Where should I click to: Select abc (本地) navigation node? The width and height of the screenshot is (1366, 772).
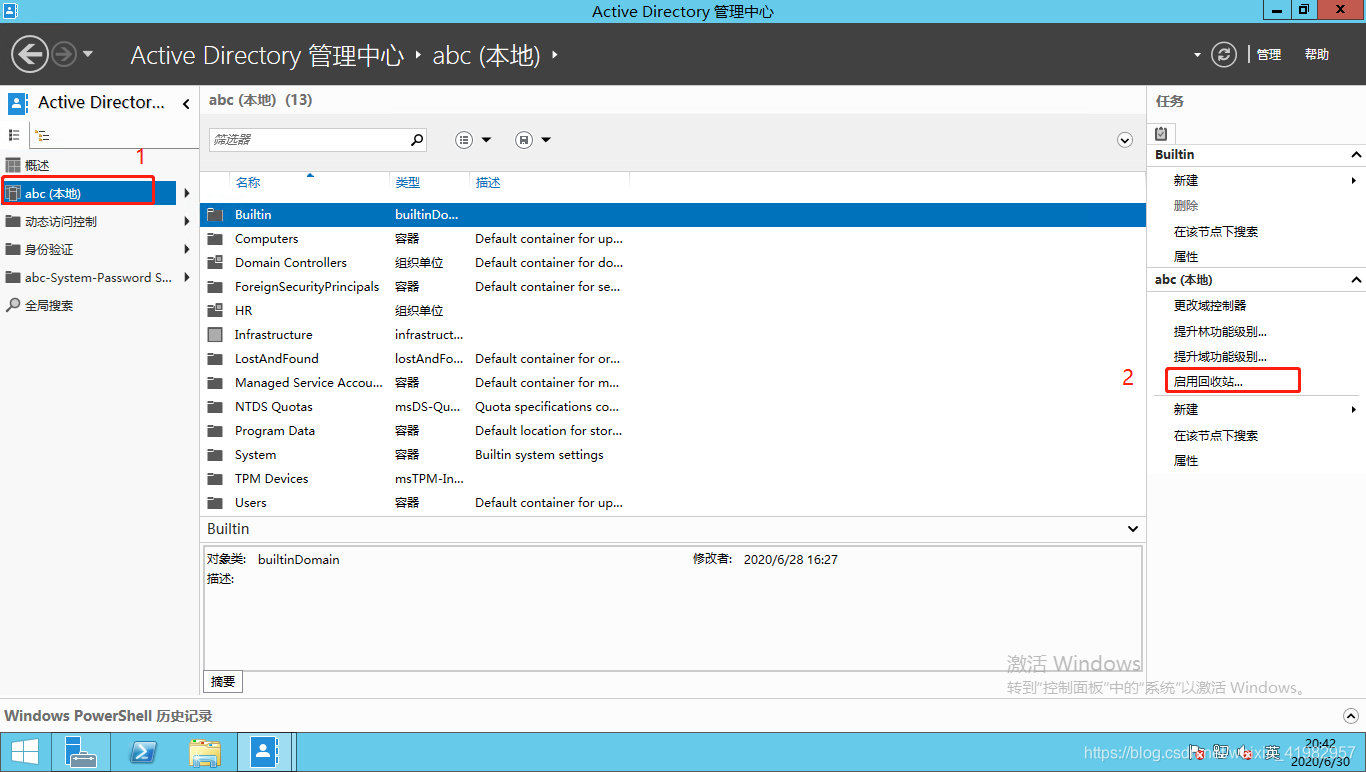coord(88,193)
